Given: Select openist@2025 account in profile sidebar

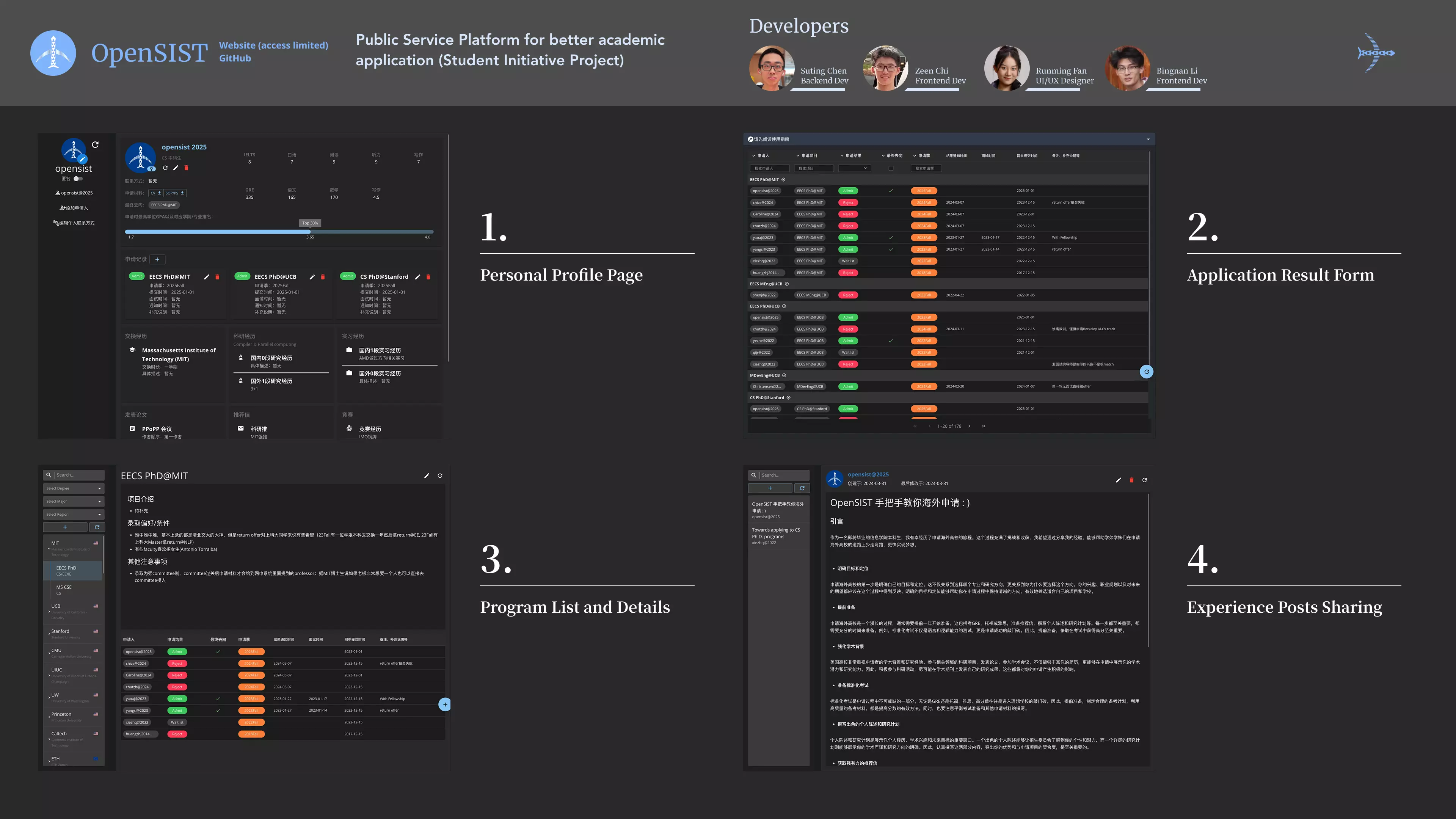Looking at the screenshot, I should pos(74,193).
